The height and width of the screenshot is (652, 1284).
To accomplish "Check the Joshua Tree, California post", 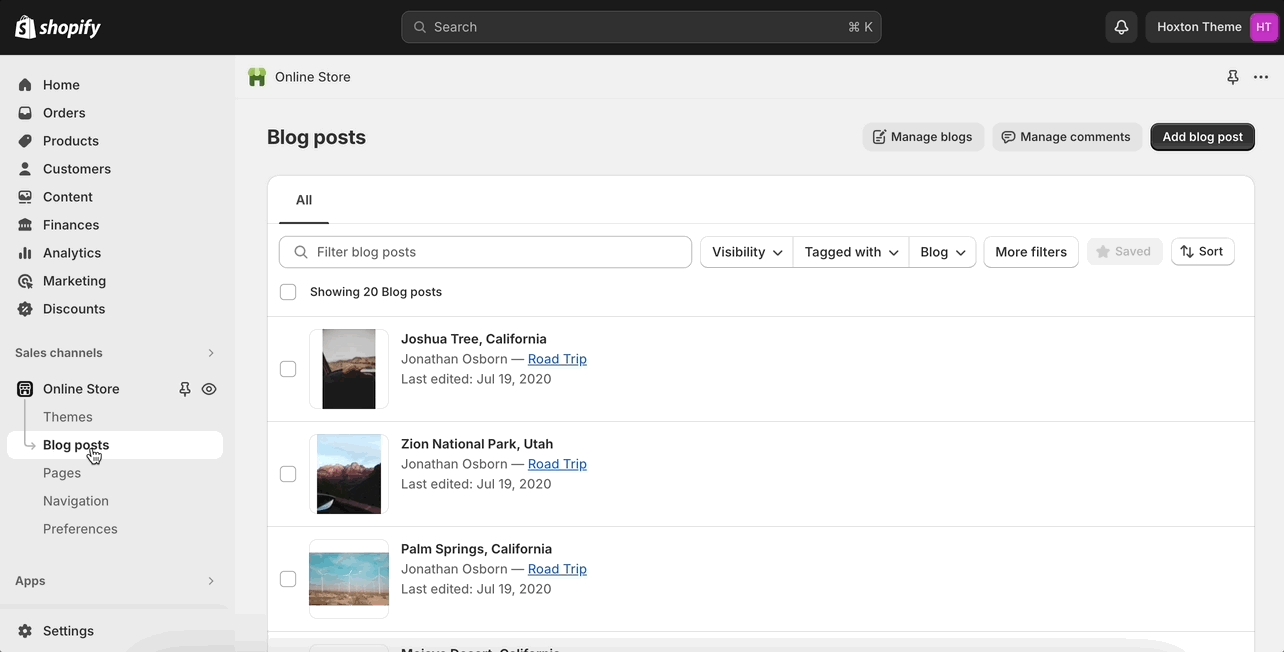I will click(x=288, y=369).
